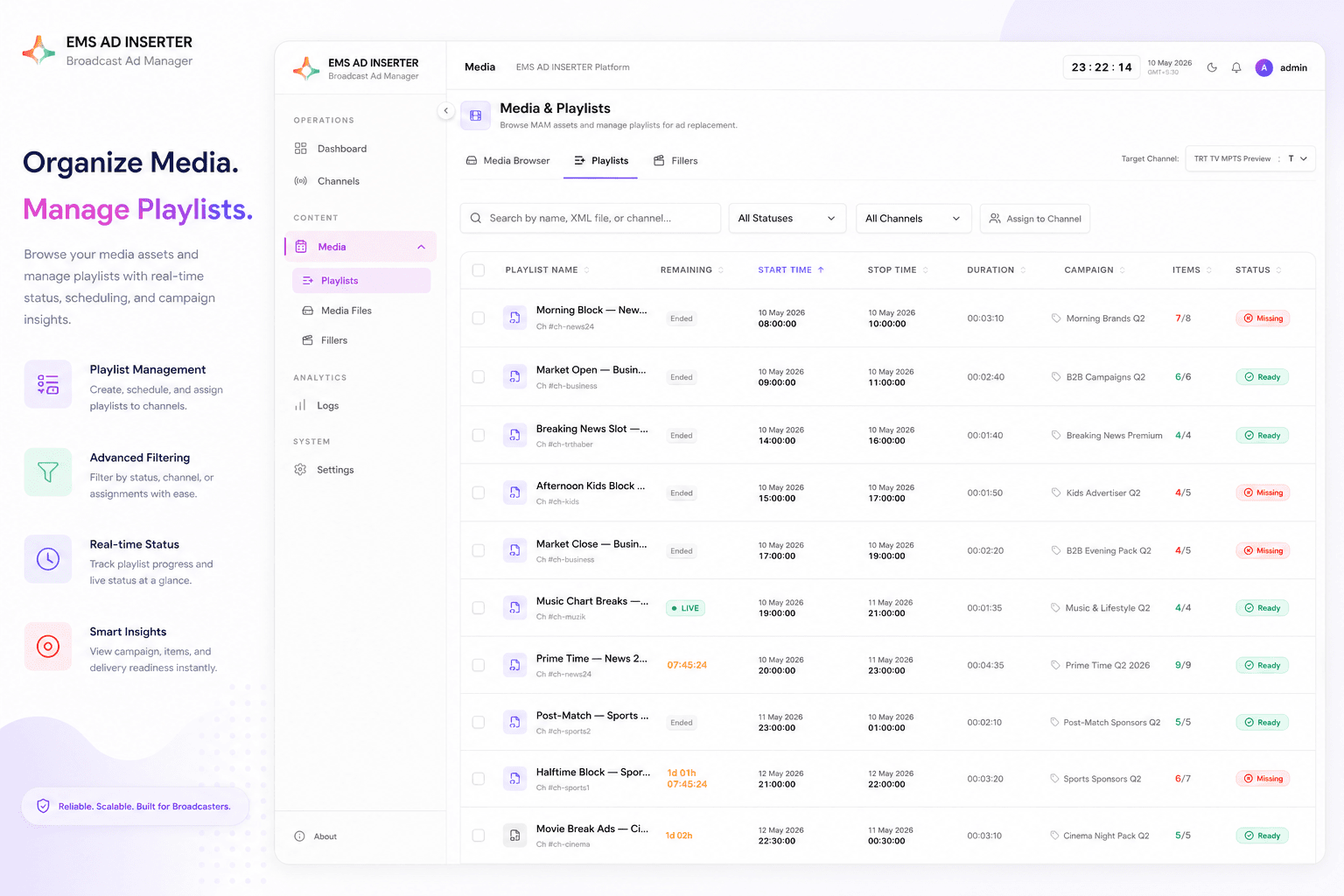Toggle dark mode moon icon
This screenshot has width=1344, height=896.
pos(1212,67)
